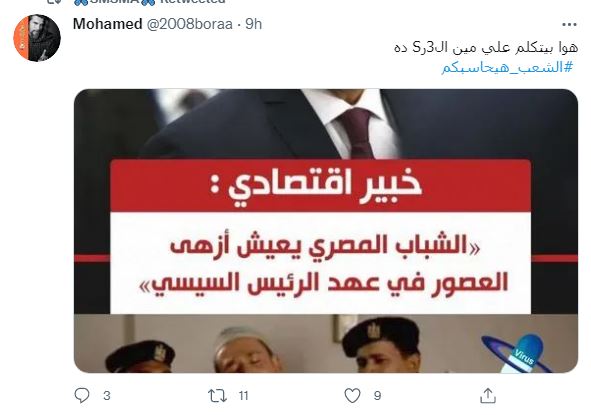Click the share upload icon
591x415 pixels.
click(x=488, y=395)
